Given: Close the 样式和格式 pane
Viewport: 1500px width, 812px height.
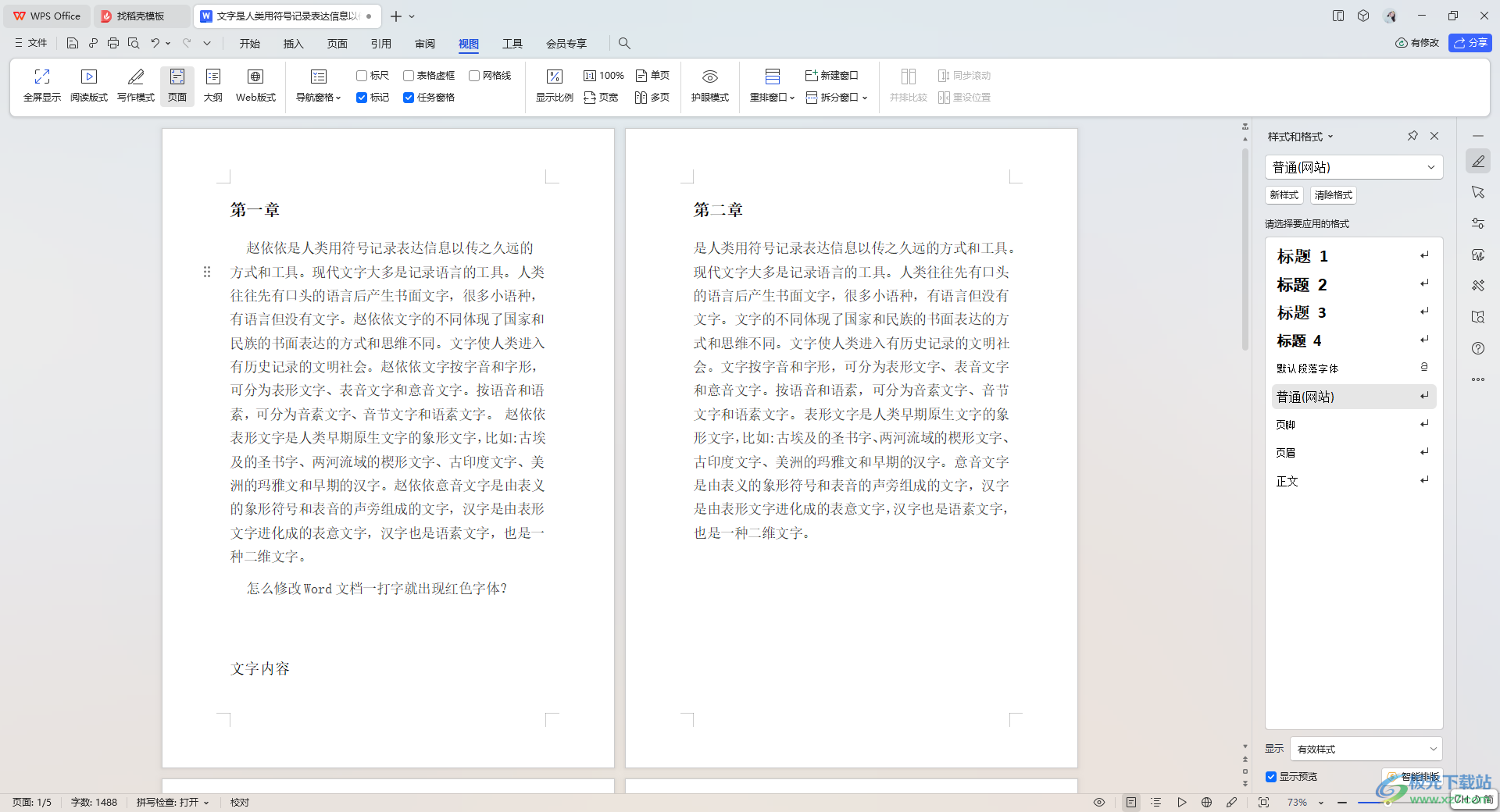Looking at the screenshot, I should point(1434,136).
